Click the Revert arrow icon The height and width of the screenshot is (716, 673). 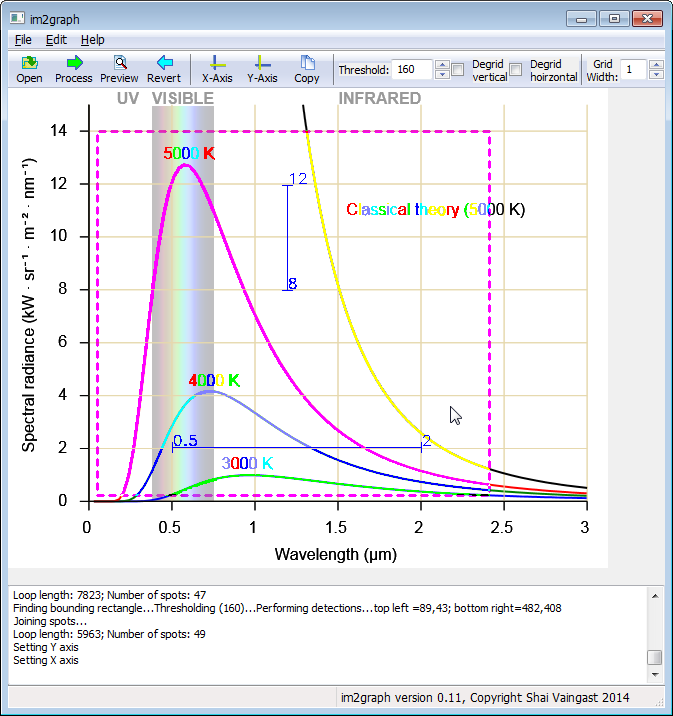pos(164,63)
